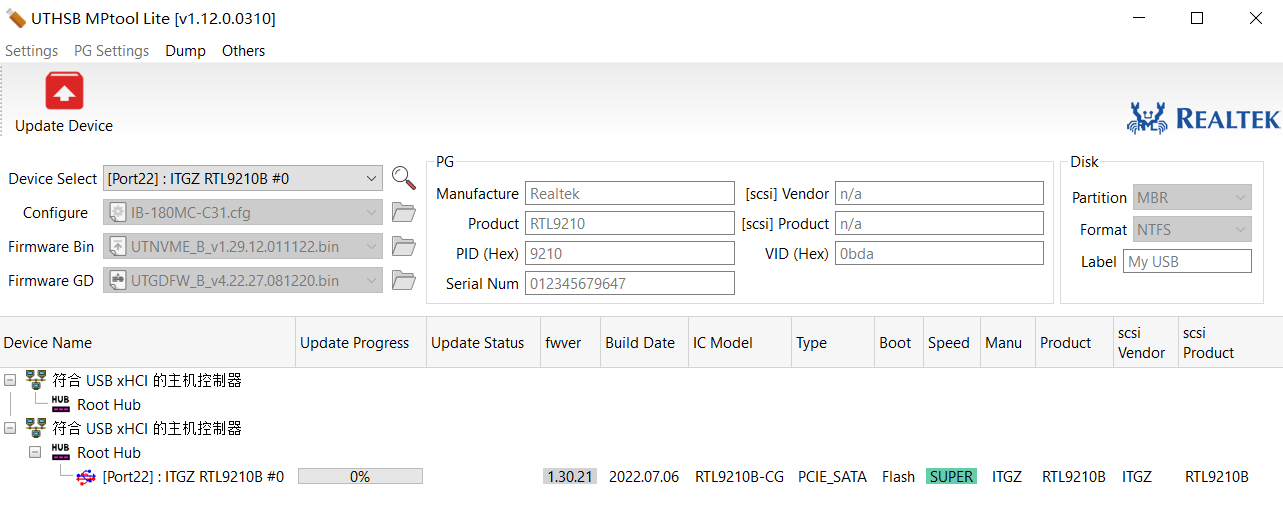The image size is (1283, 528).
Task: Click the red Update Device icon
Action: click(x=64, y=91)
